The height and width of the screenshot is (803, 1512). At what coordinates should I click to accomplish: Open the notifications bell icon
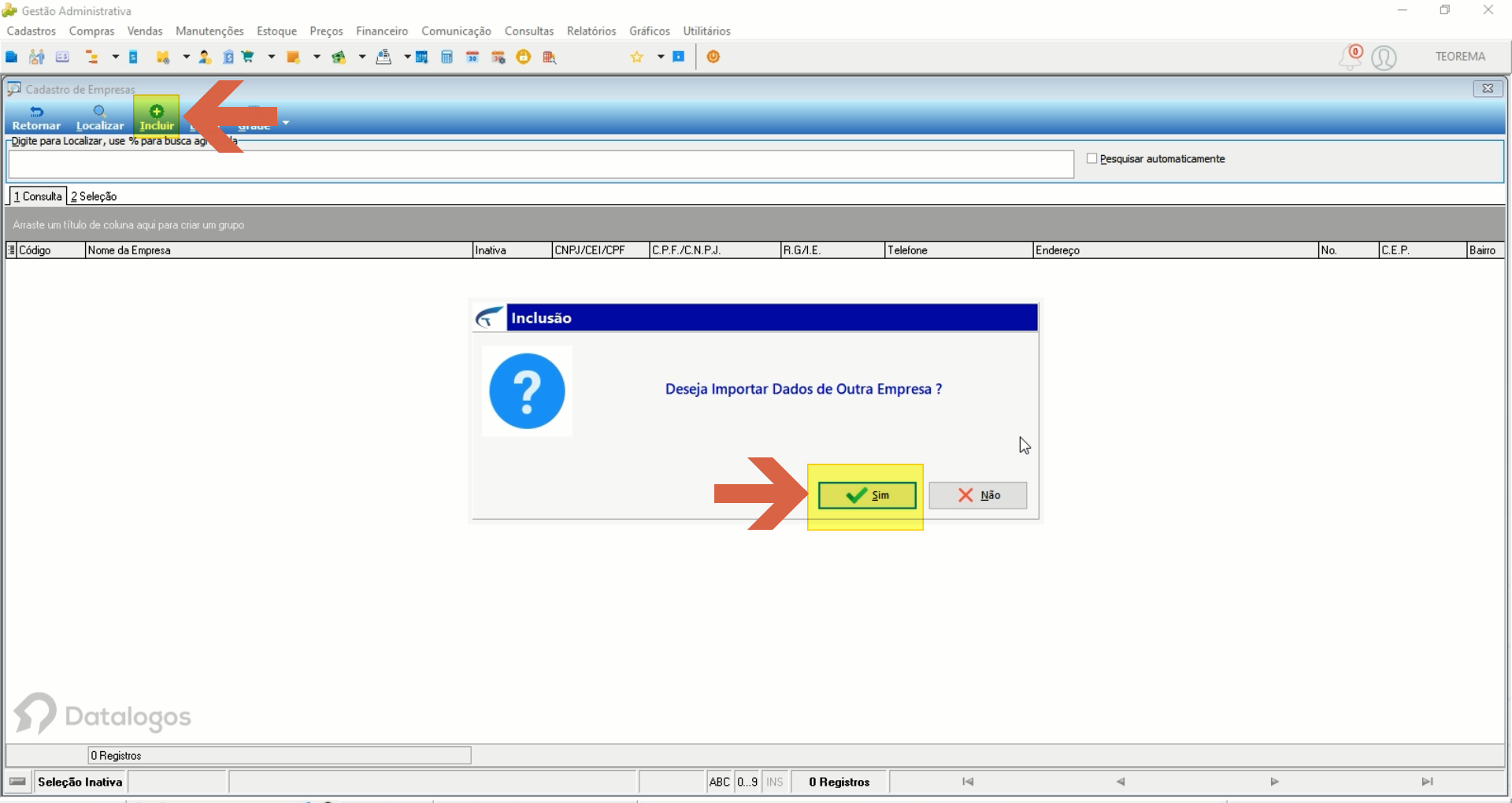[x=1350, y=57]
